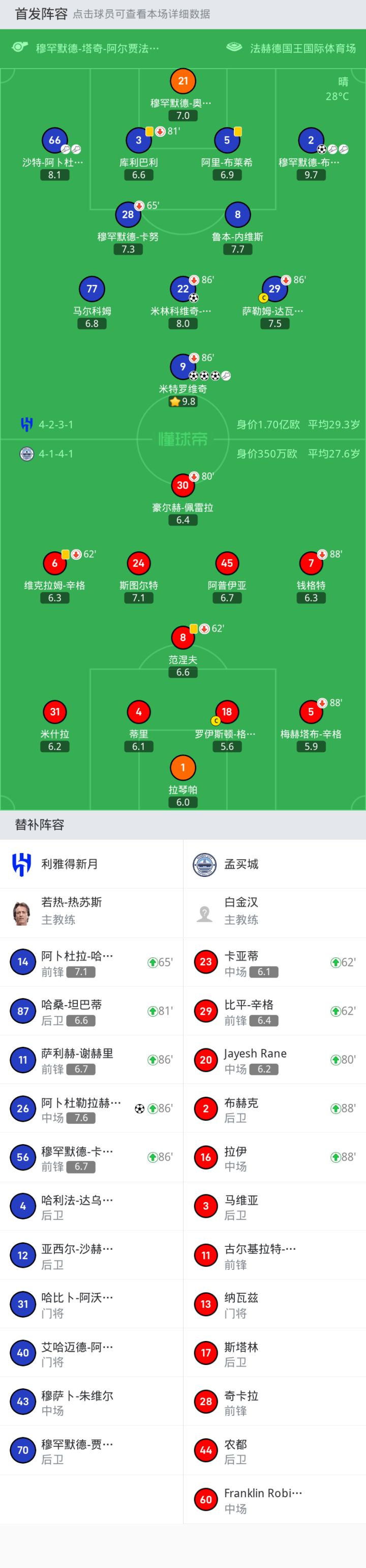Click blue number 66 player circle
This screenshot has width=366, height=1568.
[x=54, y=140]
